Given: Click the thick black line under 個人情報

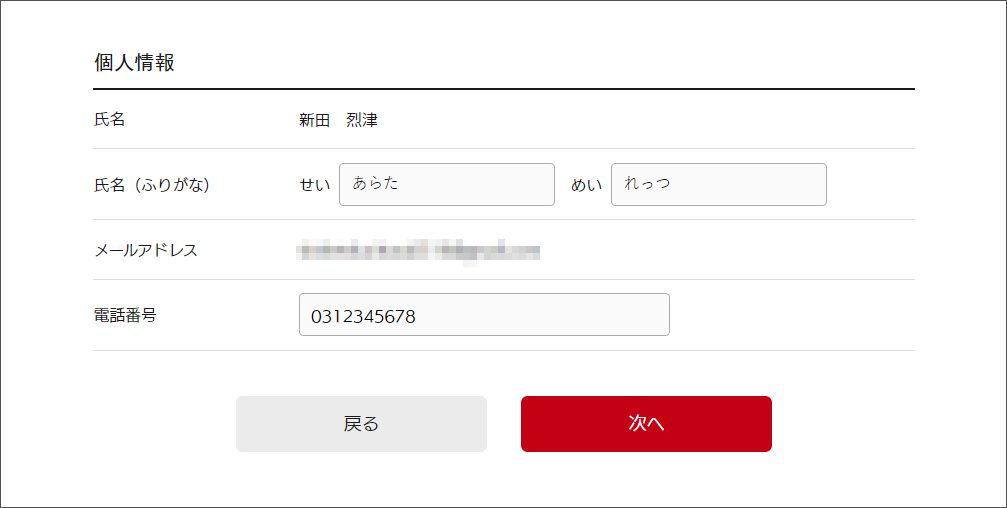Looking at the screenshot, I should click(x=504, y=89).
